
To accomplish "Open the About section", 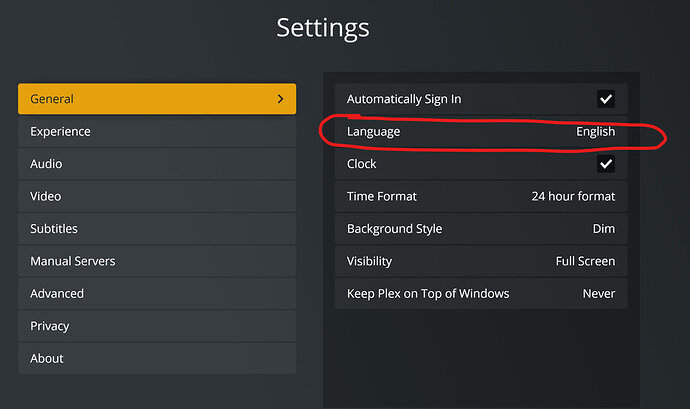I will 156,358.
